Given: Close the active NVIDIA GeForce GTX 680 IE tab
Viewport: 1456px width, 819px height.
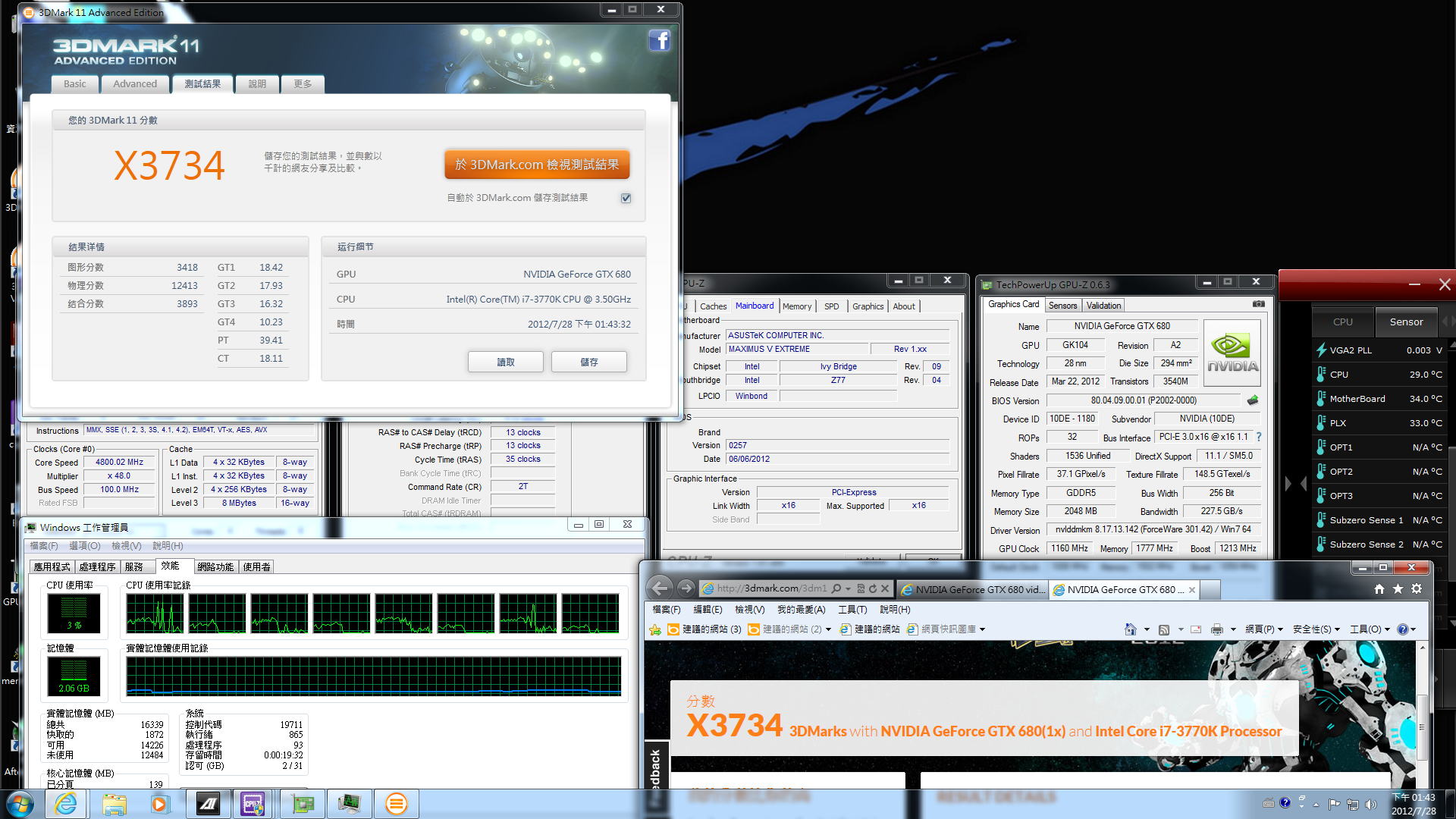Looking at the screenshot, I should [x=1192, y=589].
